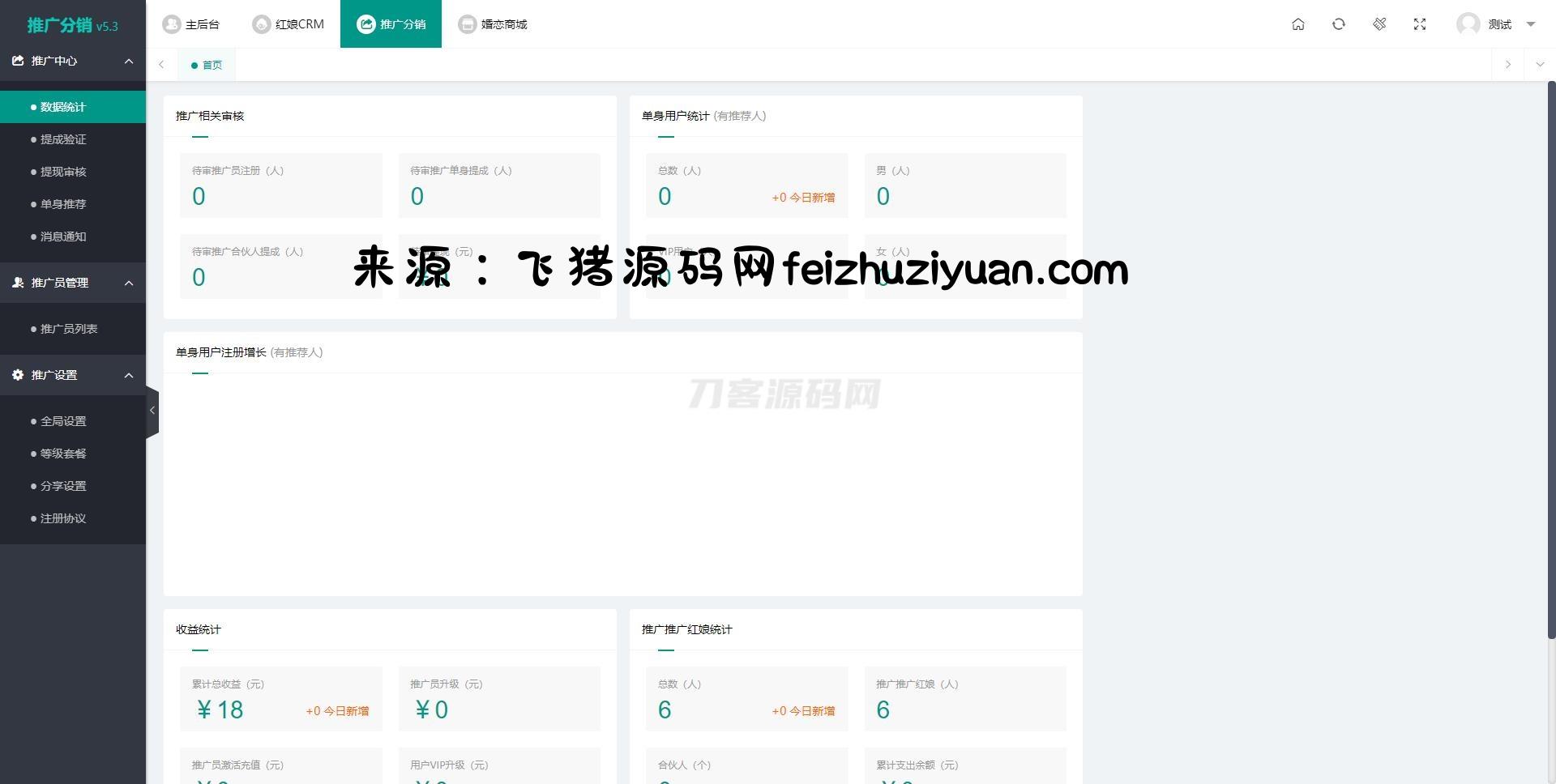
Task: Open 消息通知 in sidebar
Action: coord(73,236)
